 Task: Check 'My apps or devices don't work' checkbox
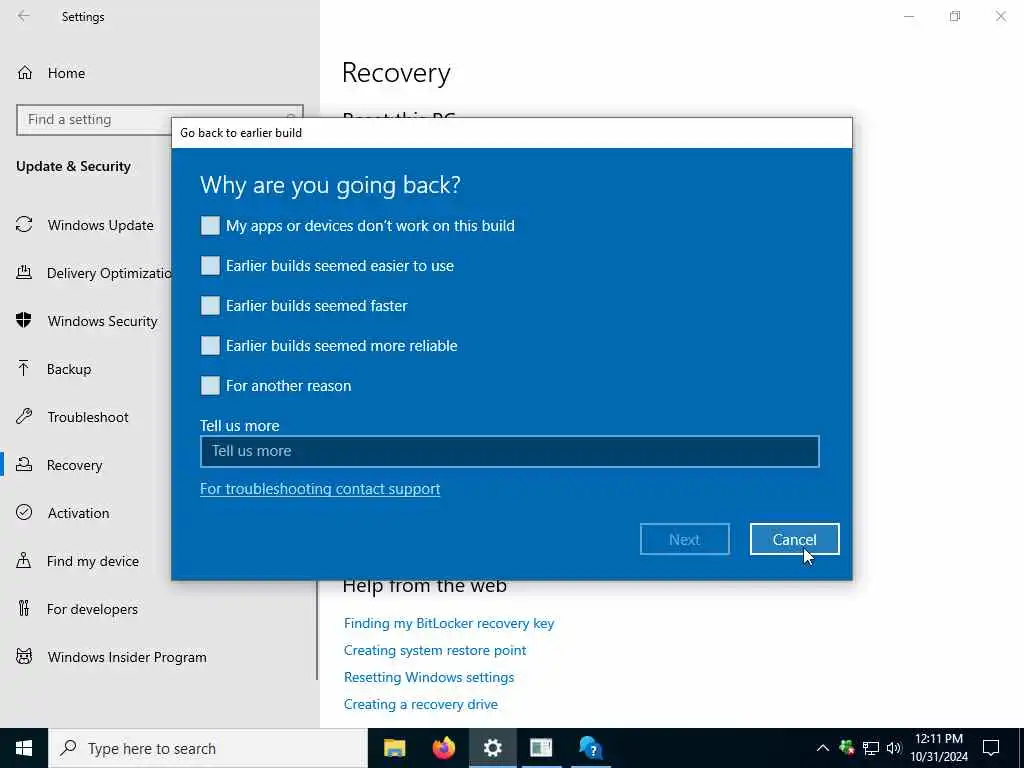[210, 226]
